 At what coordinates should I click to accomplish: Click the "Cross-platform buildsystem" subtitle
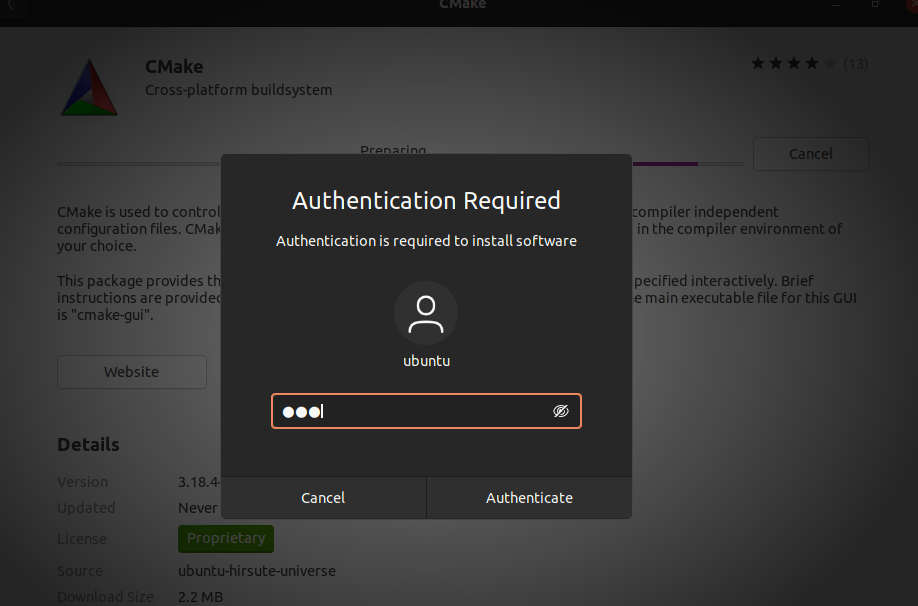click(239, 90)
